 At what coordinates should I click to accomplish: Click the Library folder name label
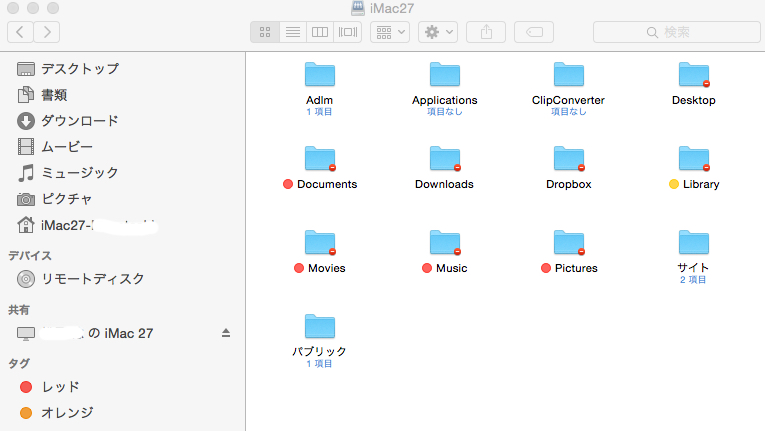point(701,184)
